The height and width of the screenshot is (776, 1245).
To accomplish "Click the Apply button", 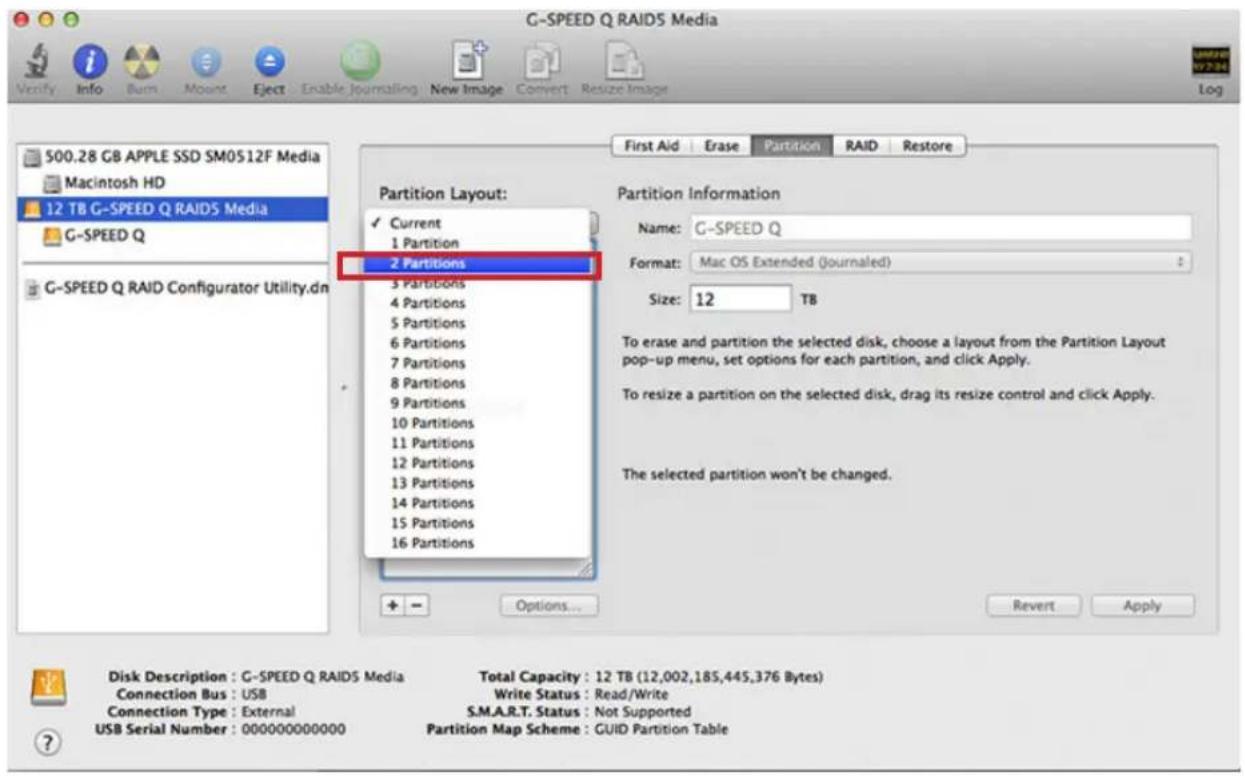I will 1142,606.
